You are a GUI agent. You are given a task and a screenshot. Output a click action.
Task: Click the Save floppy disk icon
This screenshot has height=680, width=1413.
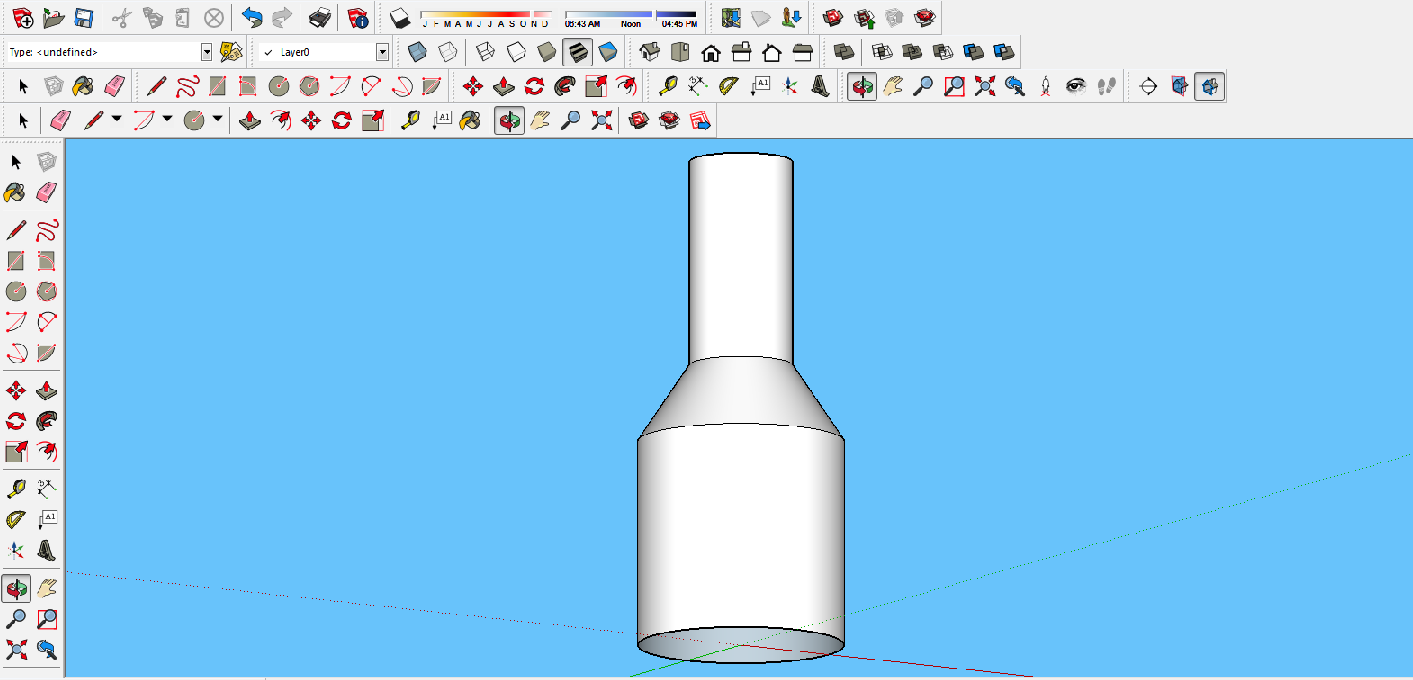point(84,17)
